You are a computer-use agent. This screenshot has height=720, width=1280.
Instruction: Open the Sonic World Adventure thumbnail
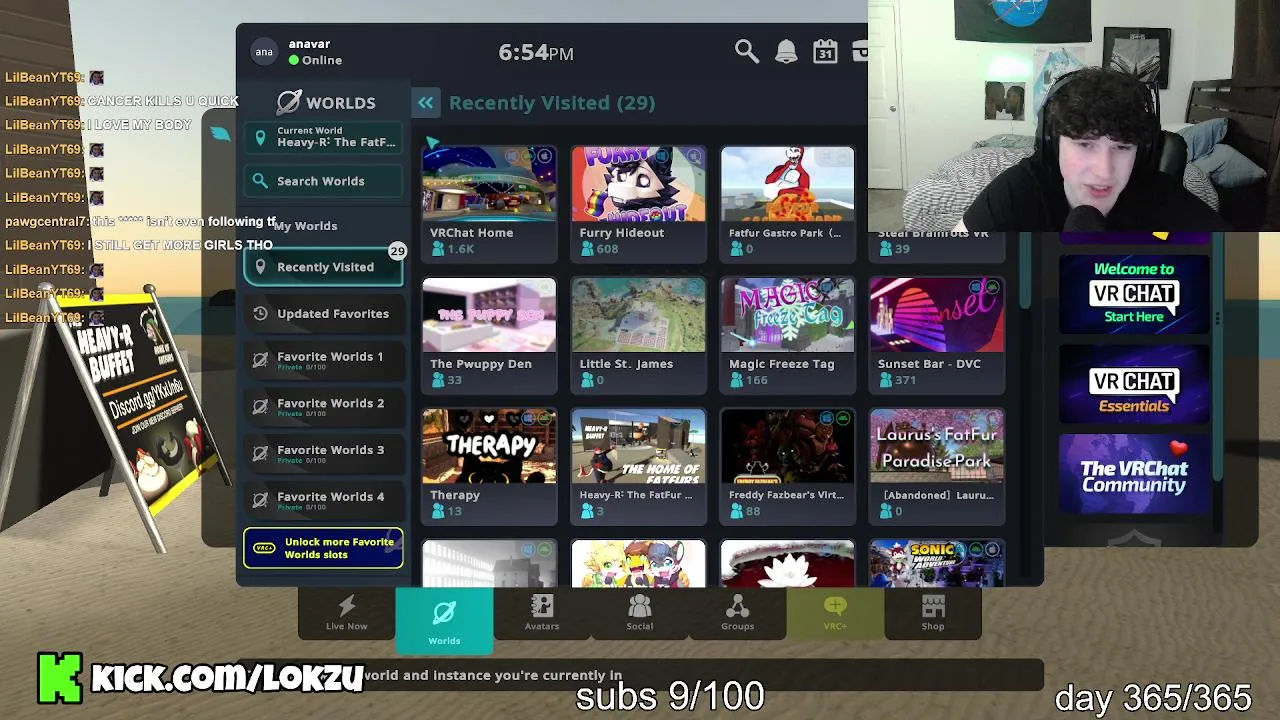point(937,563)
